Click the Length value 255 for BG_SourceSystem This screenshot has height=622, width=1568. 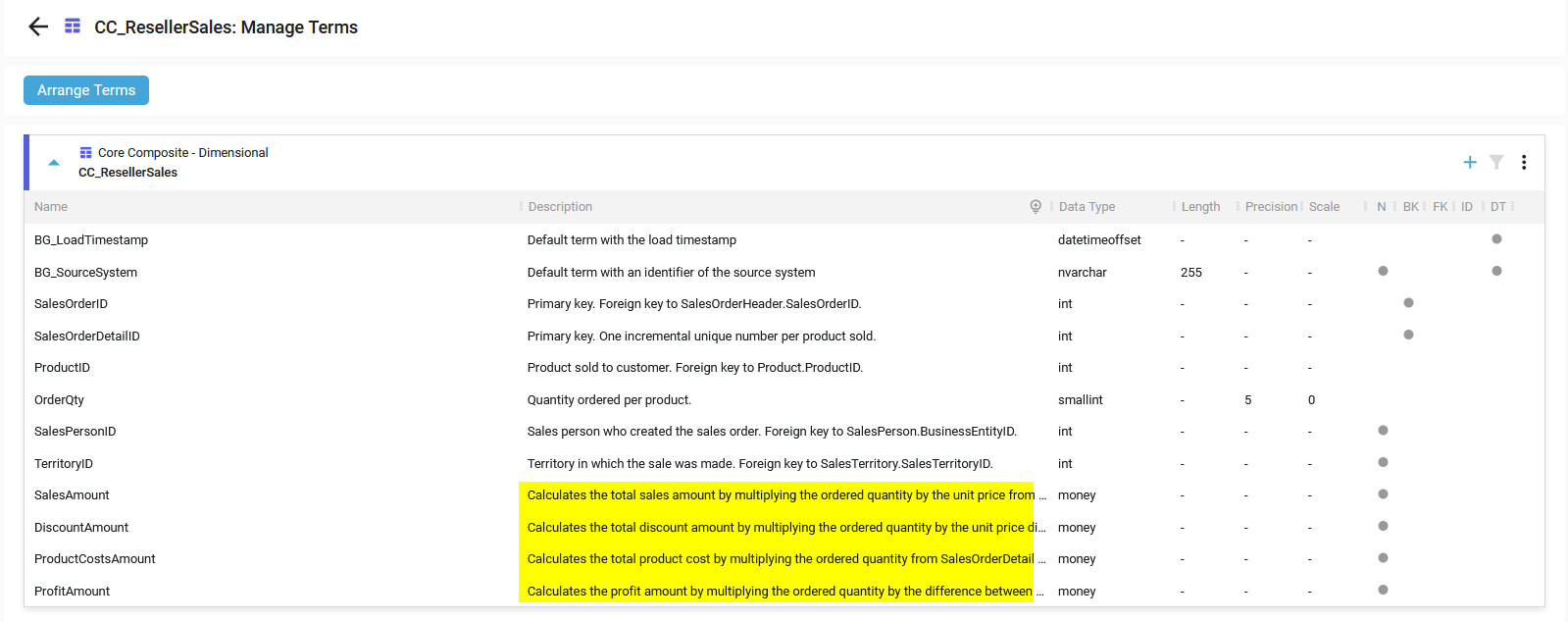(1191, 273)
